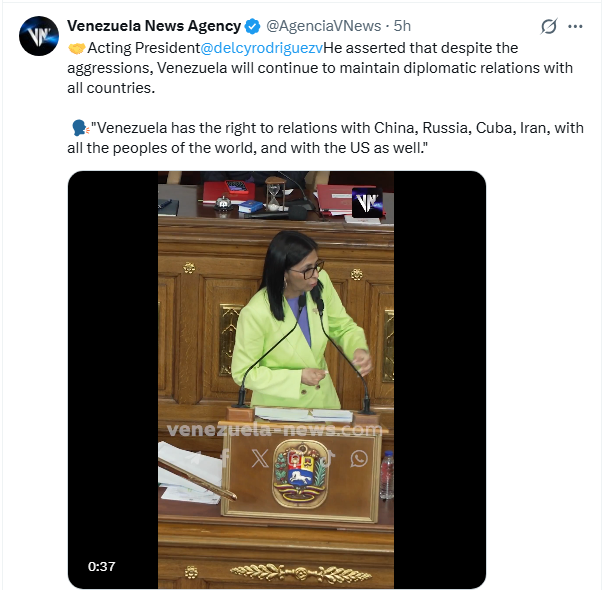Click the speaking head emoji before the quote
This screenshot has width=609, height=590.
click(x=80, y=128)
